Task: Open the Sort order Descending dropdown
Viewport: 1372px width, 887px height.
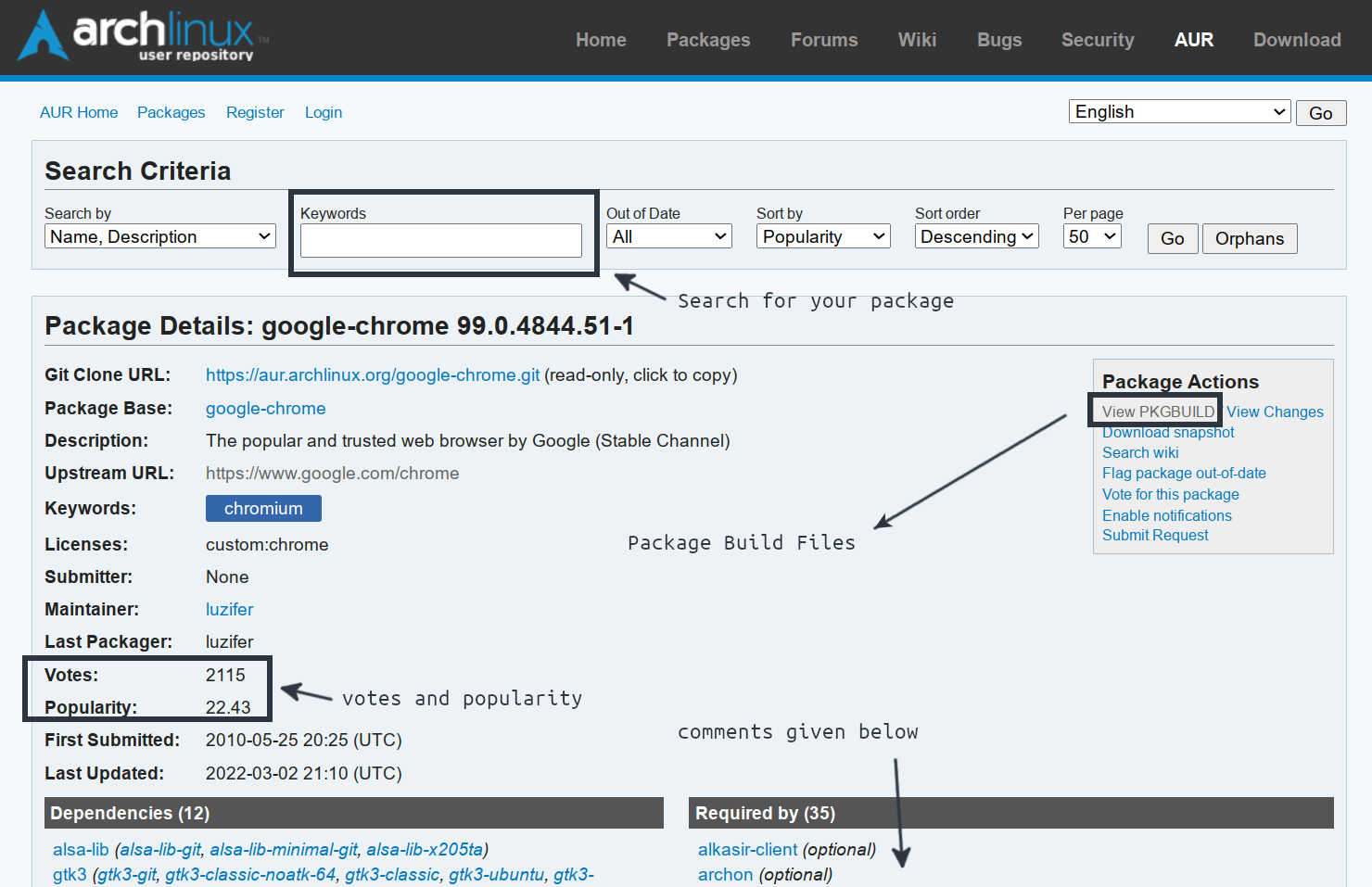Action: (977, 236)
